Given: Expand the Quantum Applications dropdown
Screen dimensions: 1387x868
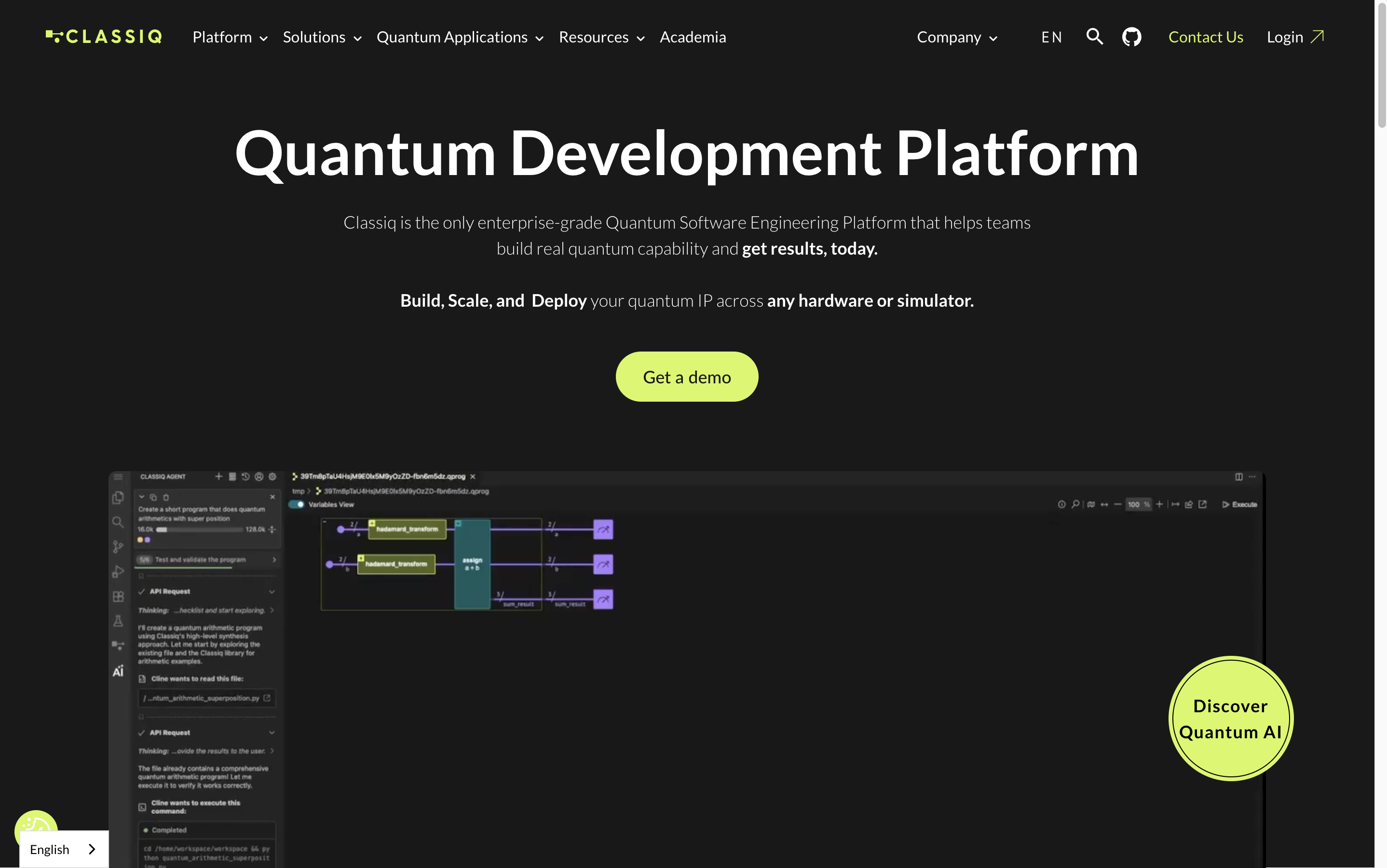Looking at the screenshot, I should tap(461, 37).
